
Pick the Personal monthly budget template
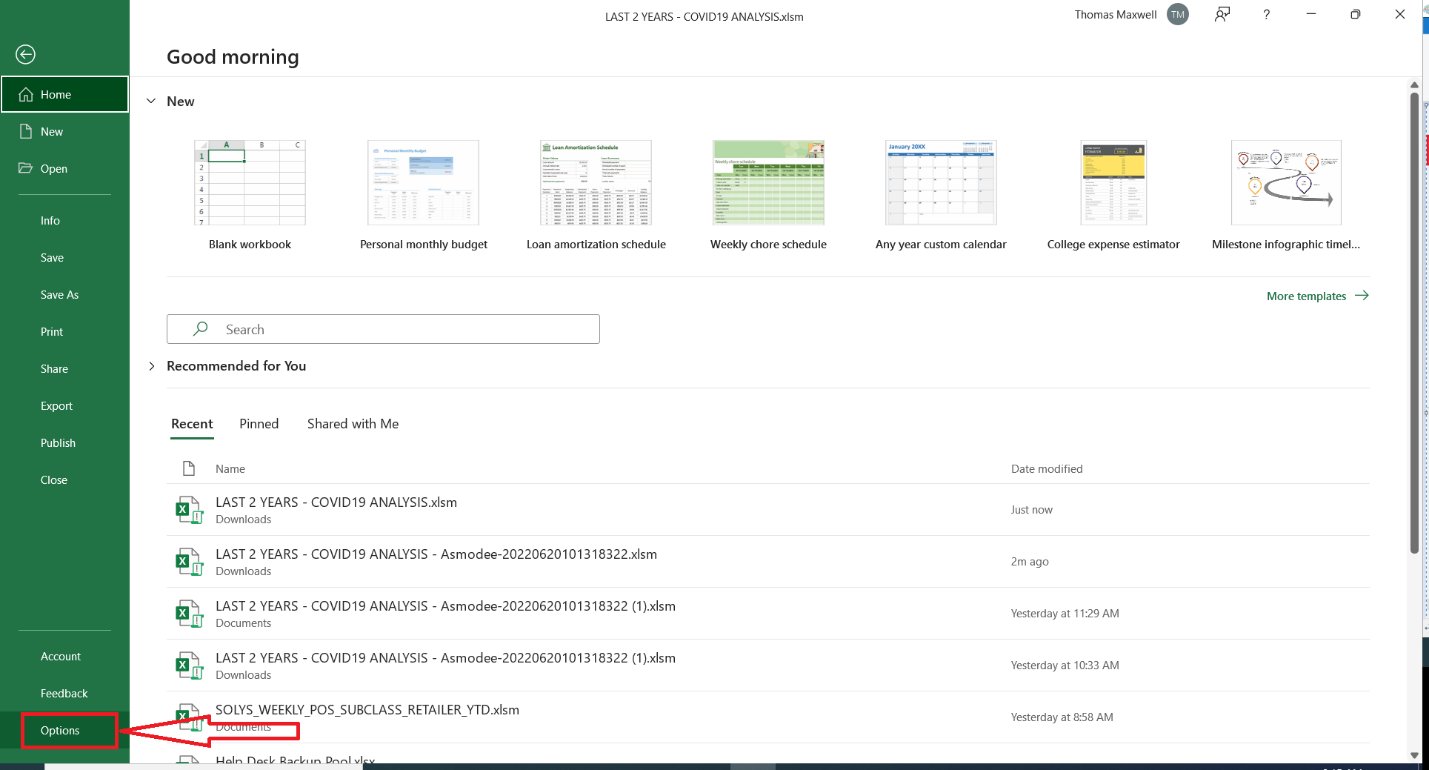coord(423,196)
